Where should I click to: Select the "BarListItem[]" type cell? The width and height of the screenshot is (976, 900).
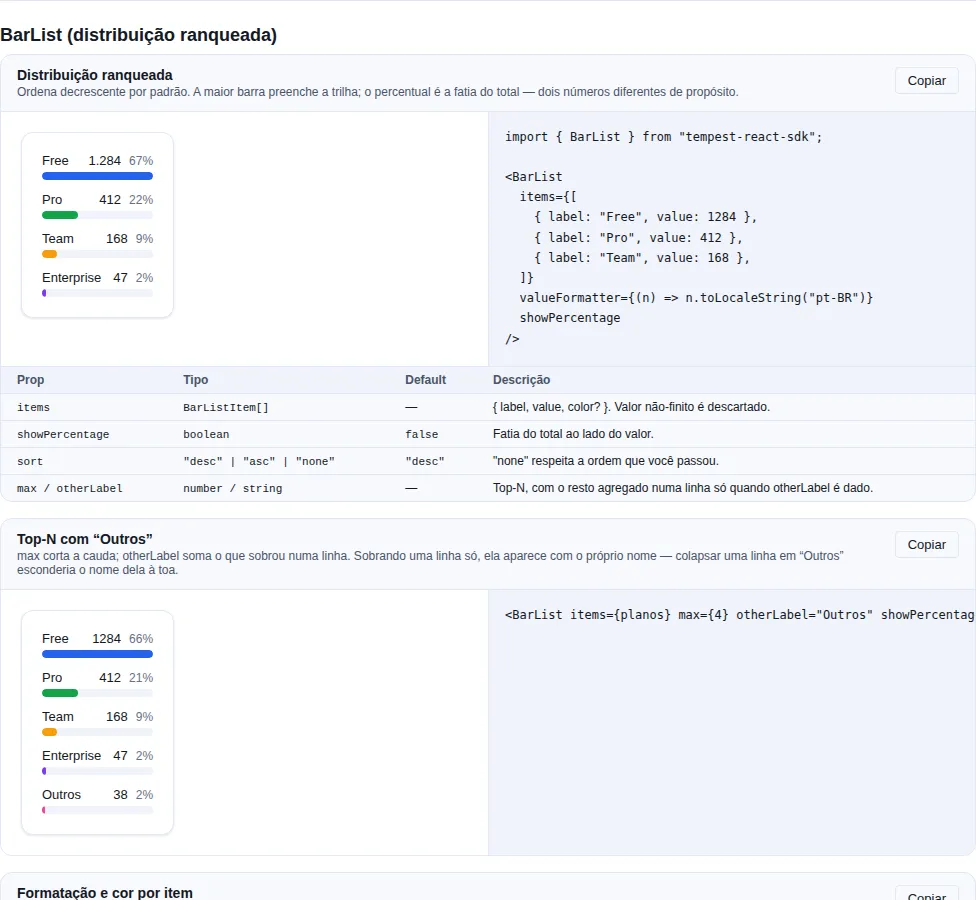pyautogui.click(x=226, y=408)
